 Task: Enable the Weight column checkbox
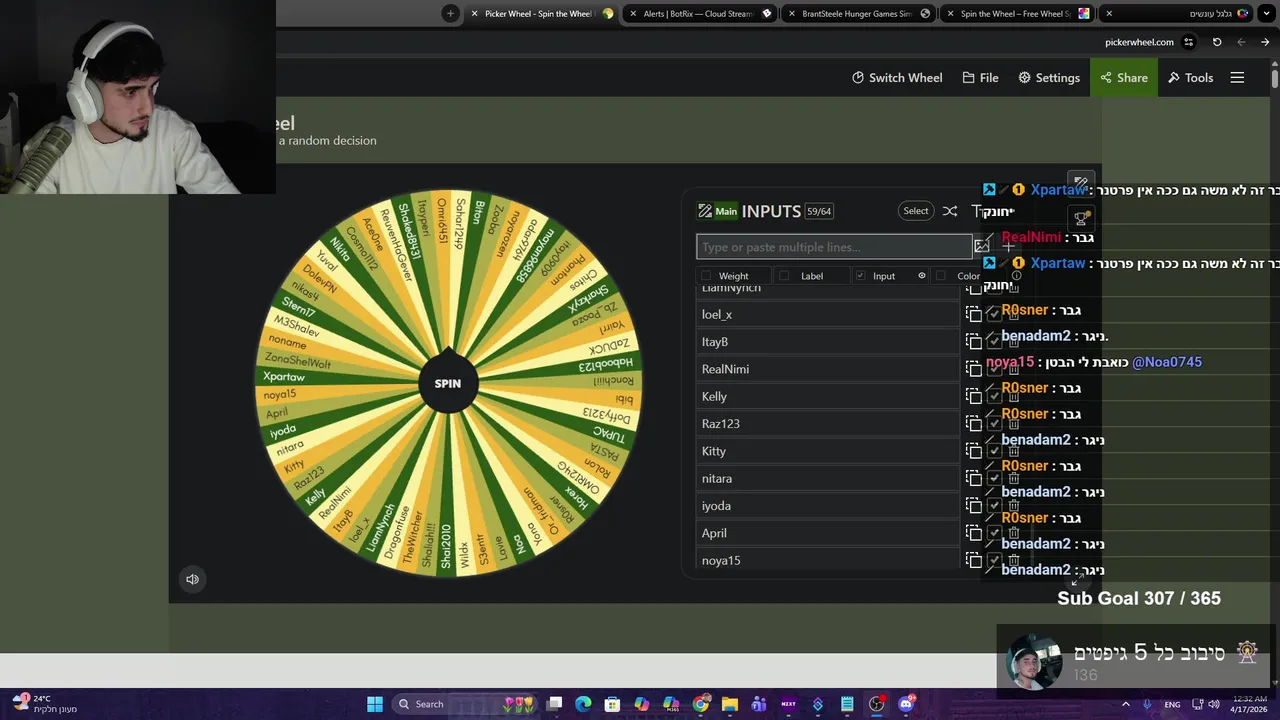[706, 276]
